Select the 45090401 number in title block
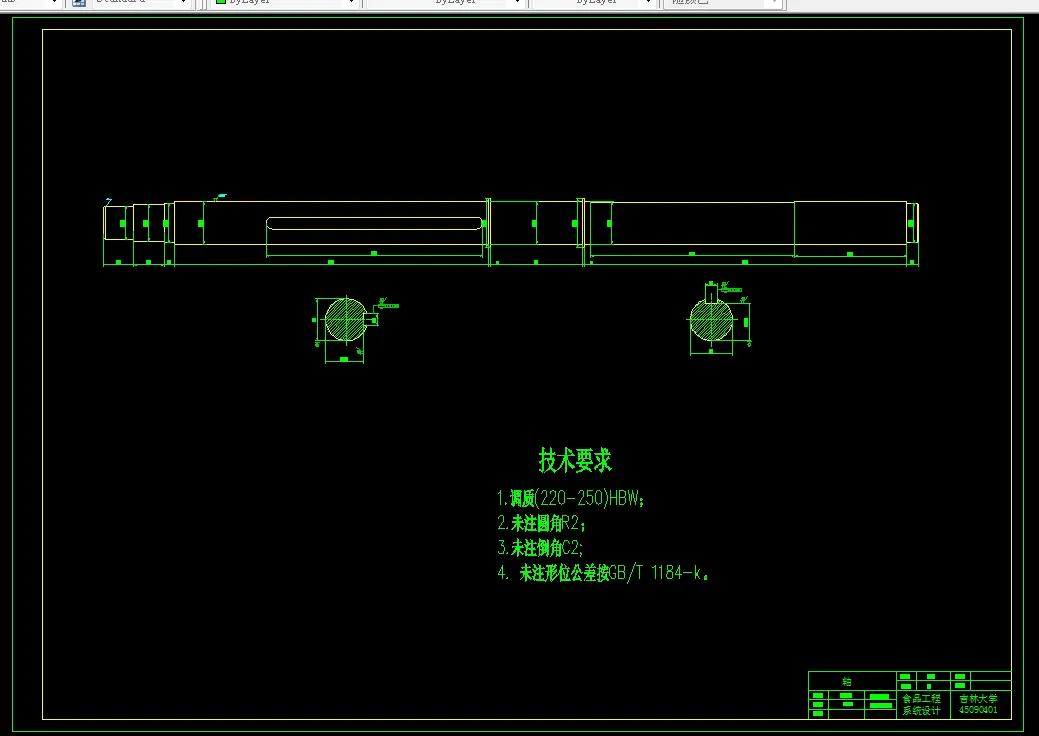The image size is (1039, 736). click(978, 710)
